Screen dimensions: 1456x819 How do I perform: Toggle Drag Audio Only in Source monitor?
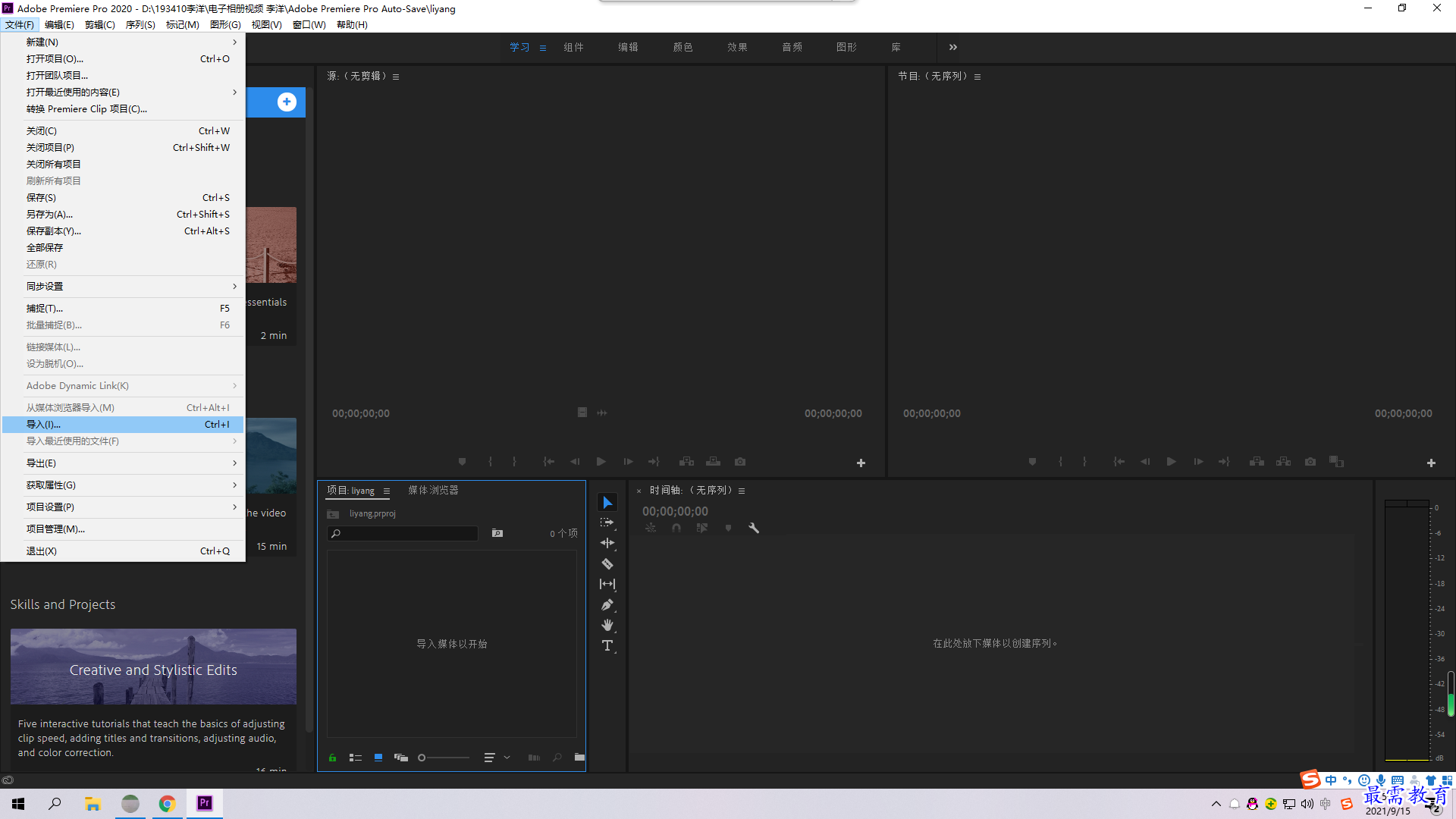point(602,413)
